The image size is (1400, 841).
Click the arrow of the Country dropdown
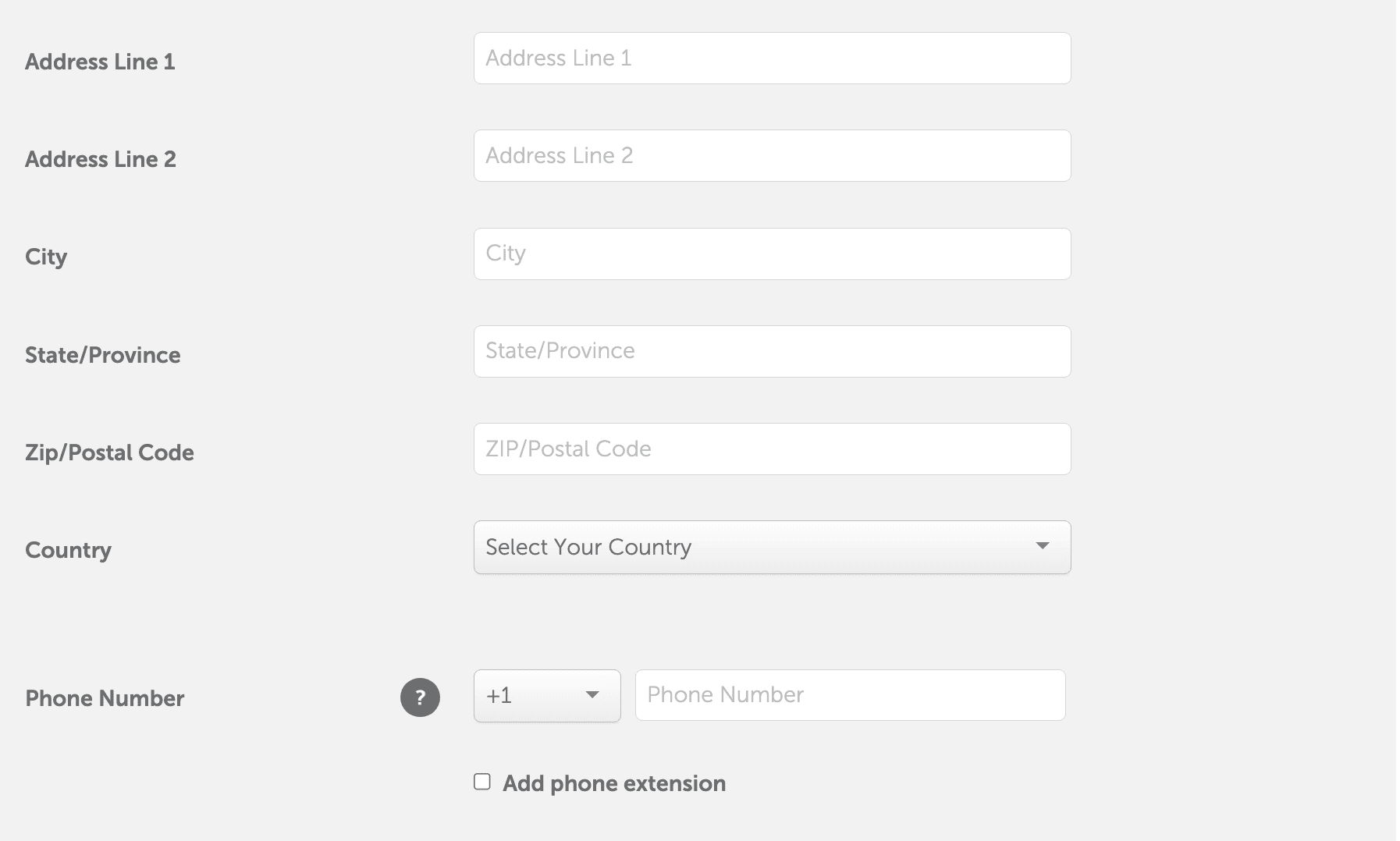point(1043,546)
